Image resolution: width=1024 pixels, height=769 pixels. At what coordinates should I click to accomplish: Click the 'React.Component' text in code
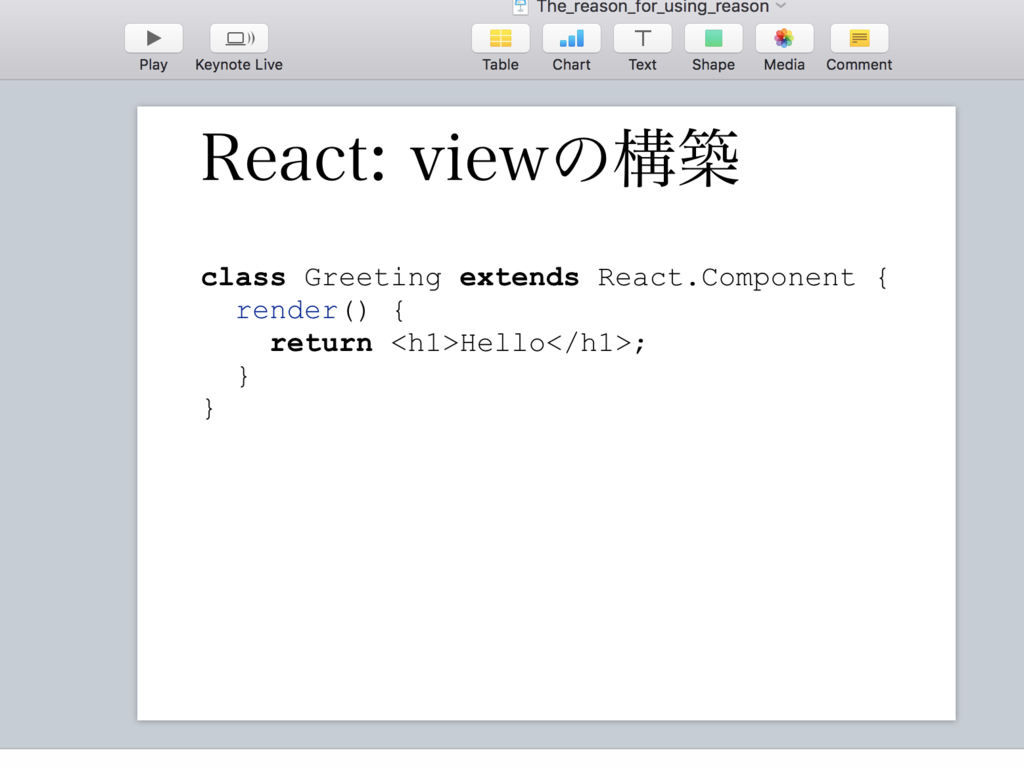click(x=726, y=277)
